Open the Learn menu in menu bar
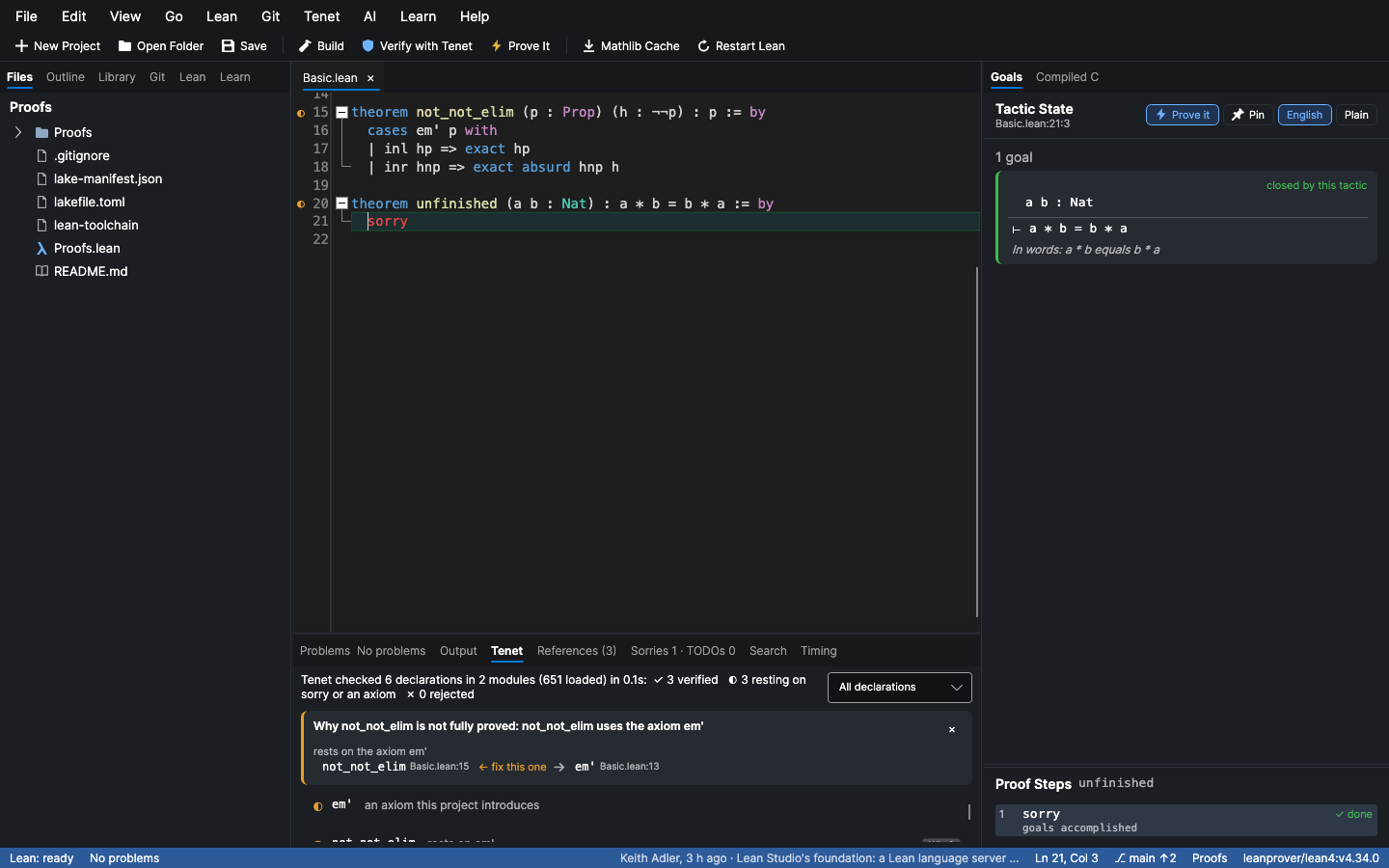 pos(419,16)
